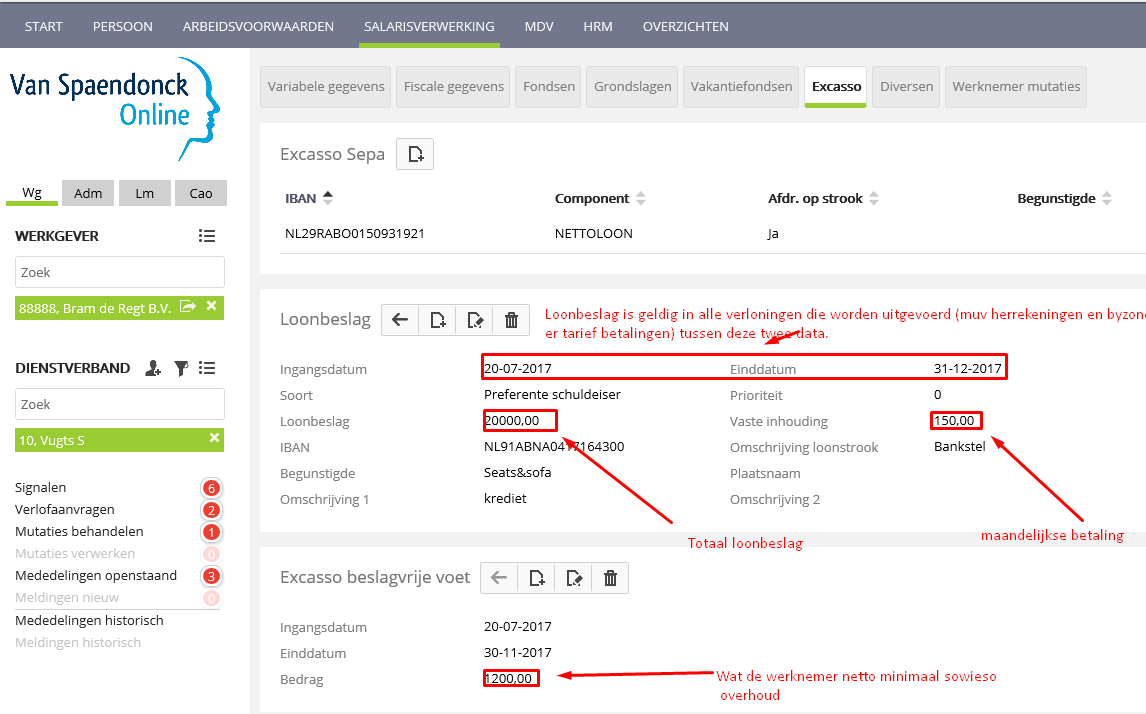Switch to Werknemer mutaties tab
This screenshot has height=714, width=1146.
click(x=1016, y=87)
